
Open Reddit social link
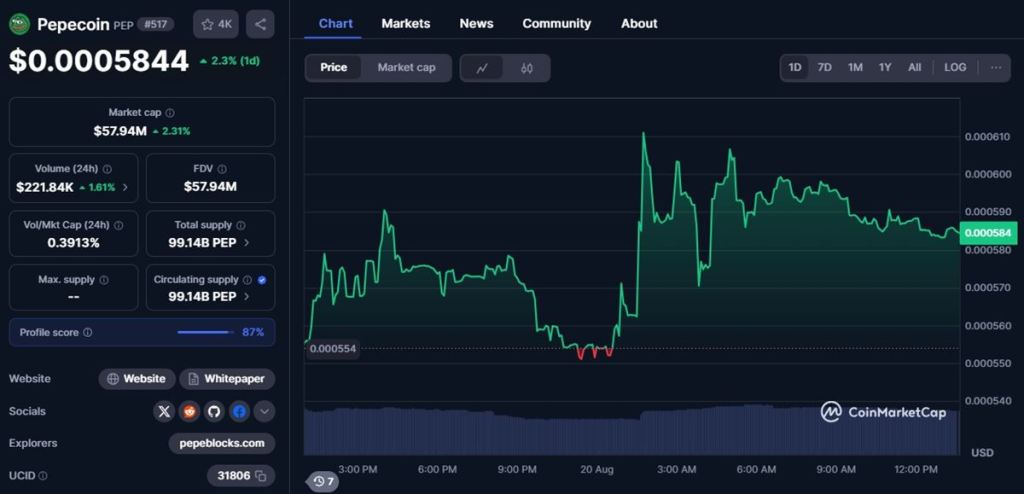[189, 411]
